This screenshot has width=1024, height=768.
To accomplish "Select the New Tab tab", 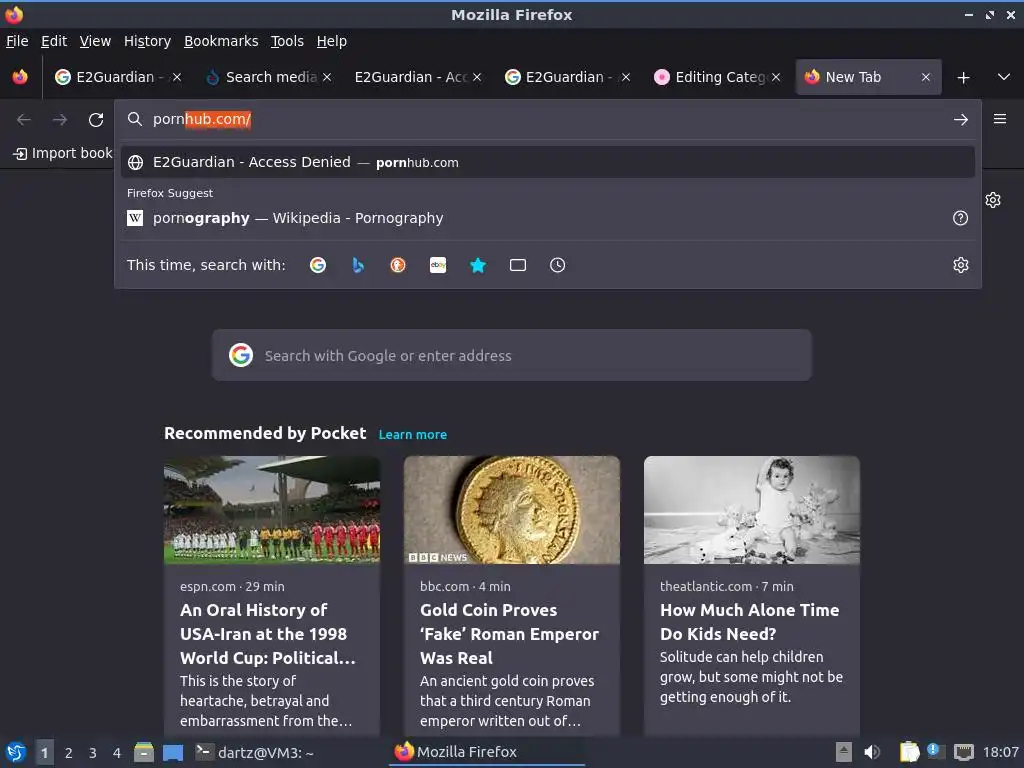I will pos(868,77).
